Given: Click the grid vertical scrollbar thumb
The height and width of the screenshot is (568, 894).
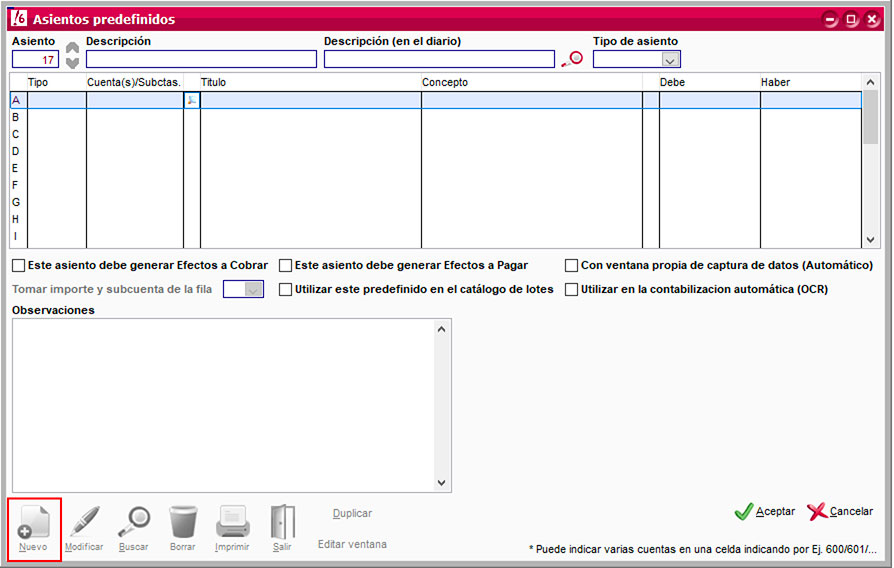Looking at the screenshot, I should tap(870, 117).
